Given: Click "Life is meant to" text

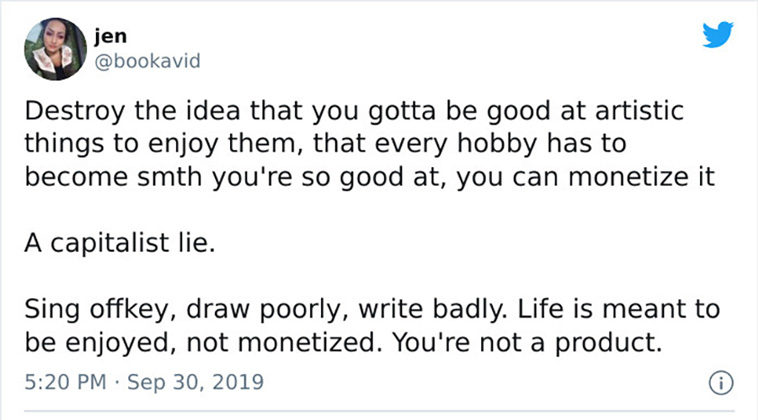Looking at the screenshot, I should [619, 309].
